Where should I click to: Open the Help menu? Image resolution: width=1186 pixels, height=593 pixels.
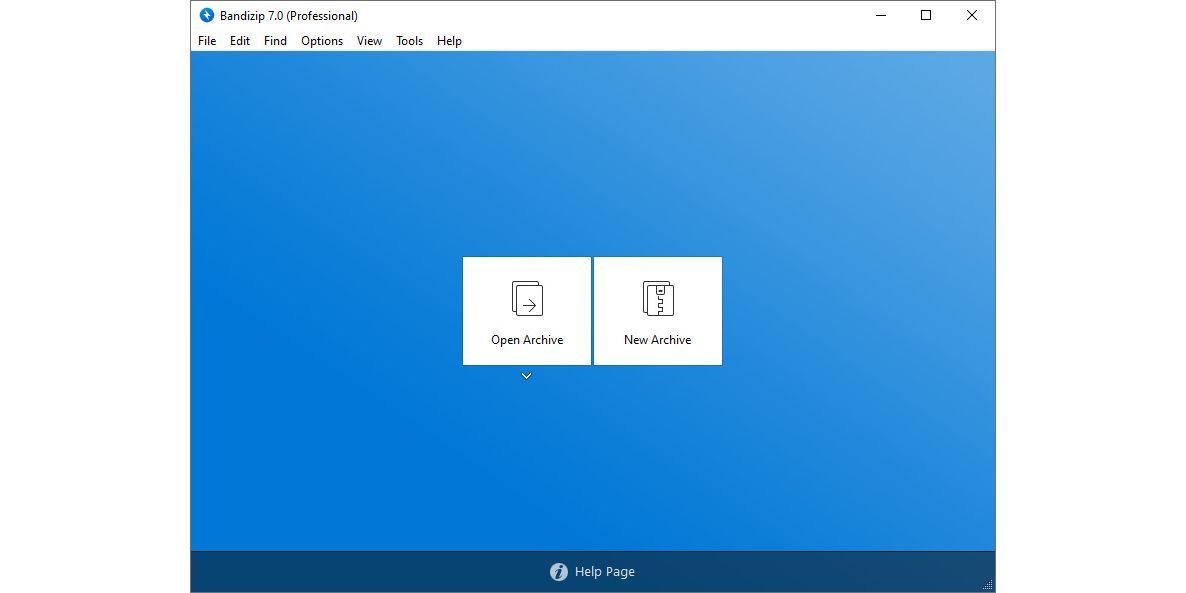tap(449, 41)
